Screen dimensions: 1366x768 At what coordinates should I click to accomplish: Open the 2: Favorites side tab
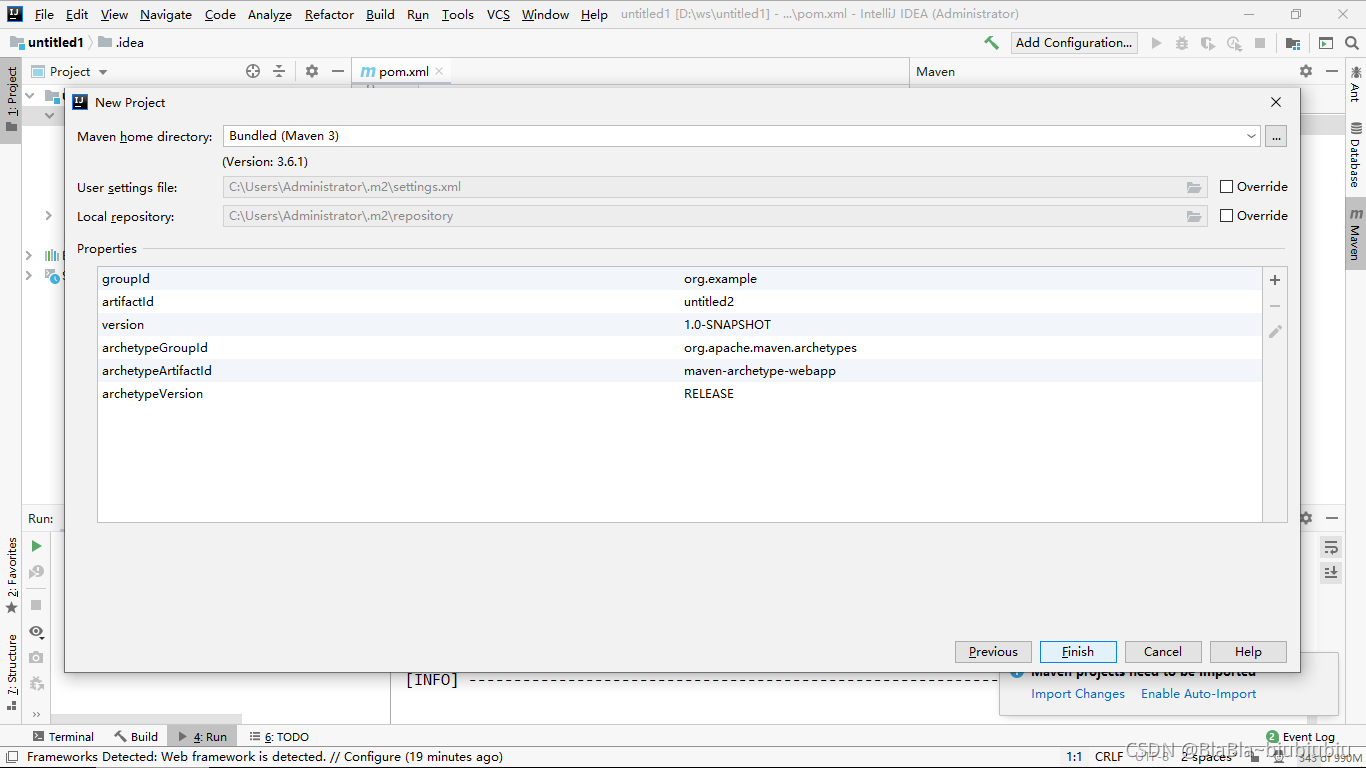click(11, 575)
